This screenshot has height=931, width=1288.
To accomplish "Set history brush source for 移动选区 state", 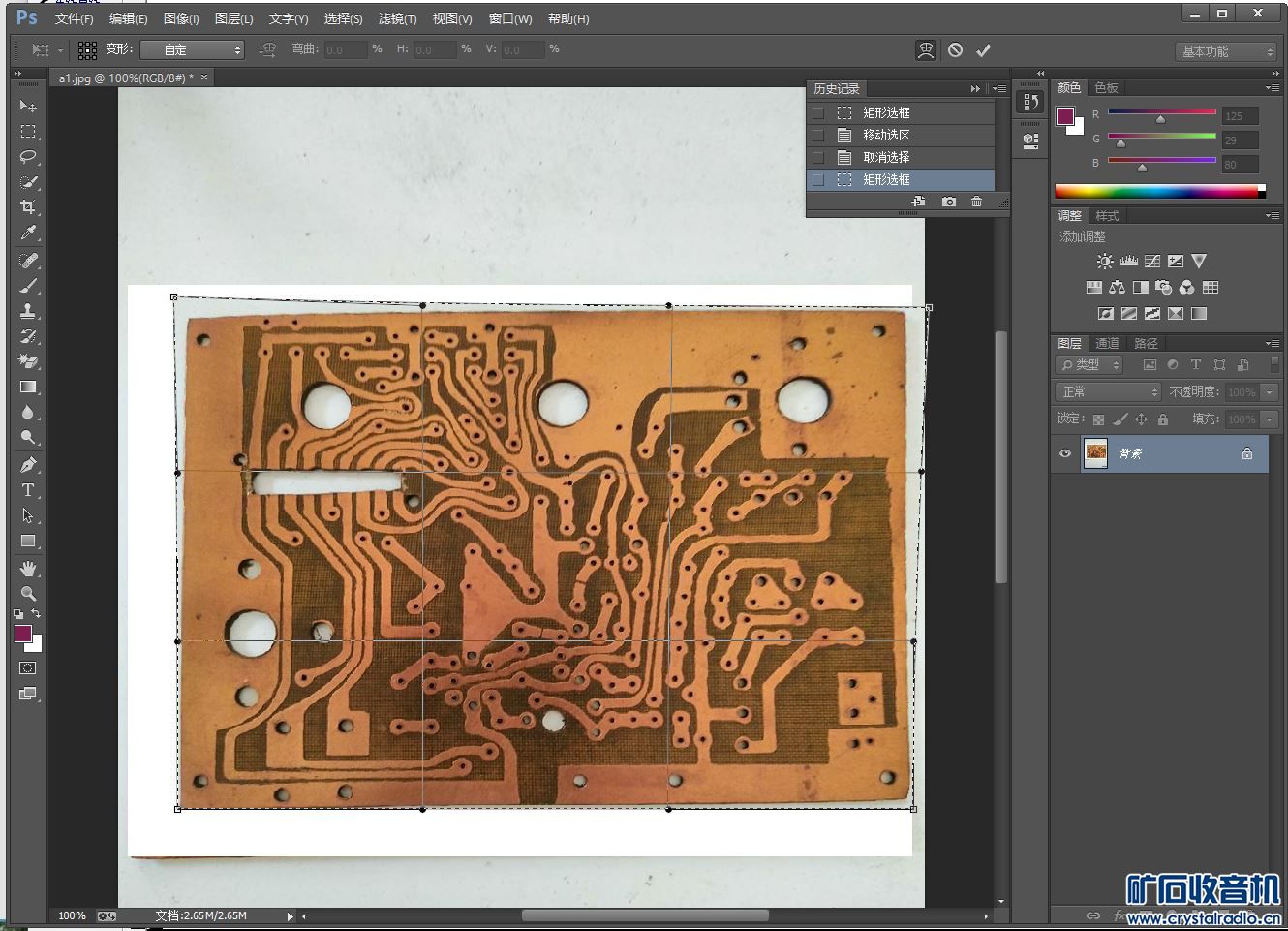I will pos(818,136).
